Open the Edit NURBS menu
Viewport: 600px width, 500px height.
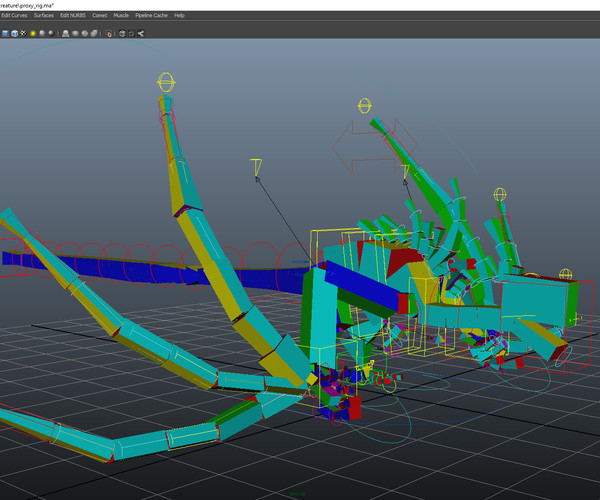click(x=73, y=16)
